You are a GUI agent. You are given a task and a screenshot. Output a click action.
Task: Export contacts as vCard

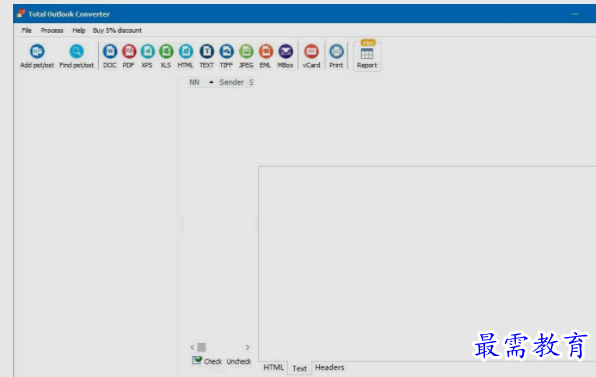311,56
